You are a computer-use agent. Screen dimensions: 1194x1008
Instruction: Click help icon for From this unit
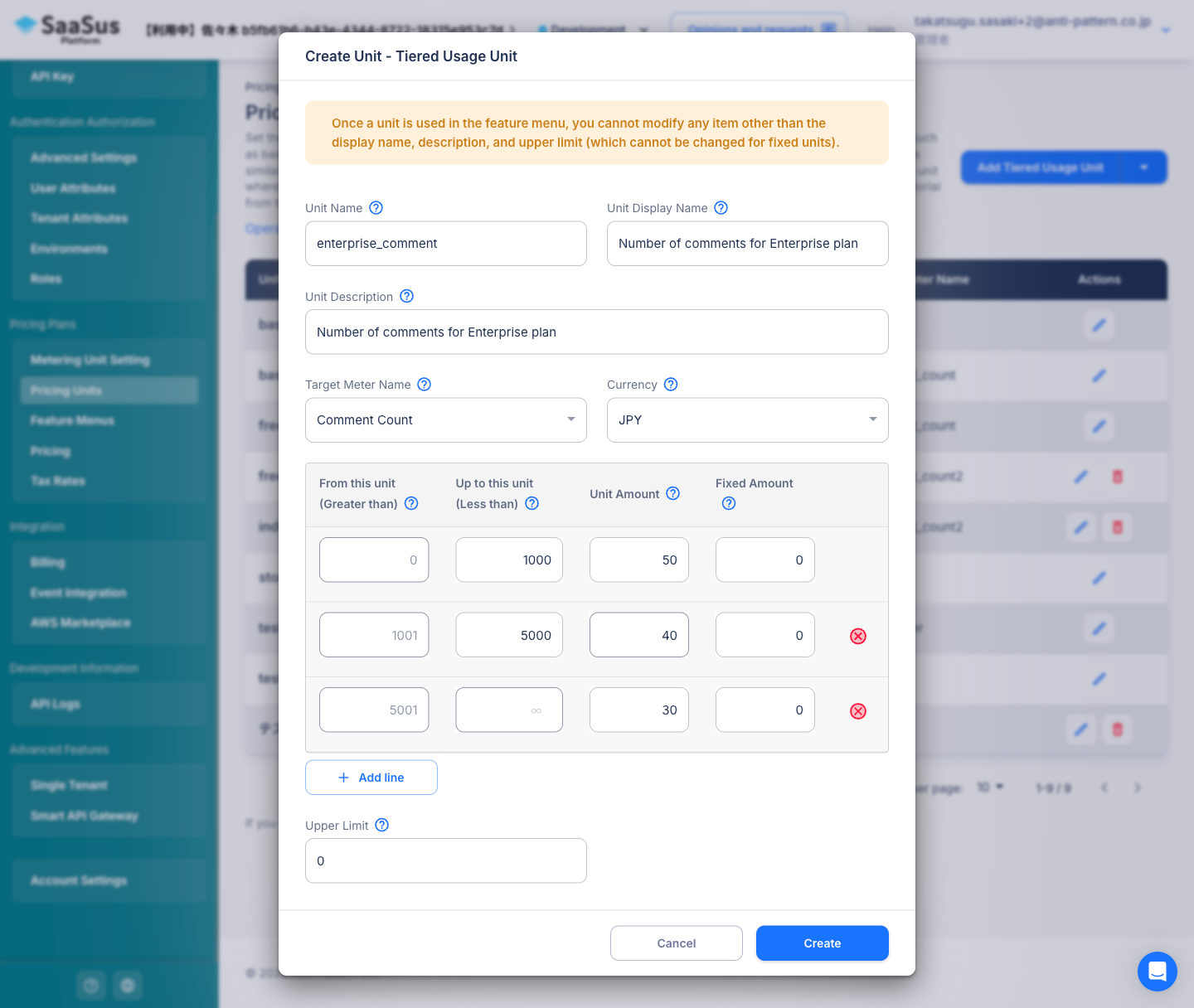point(410,503)
